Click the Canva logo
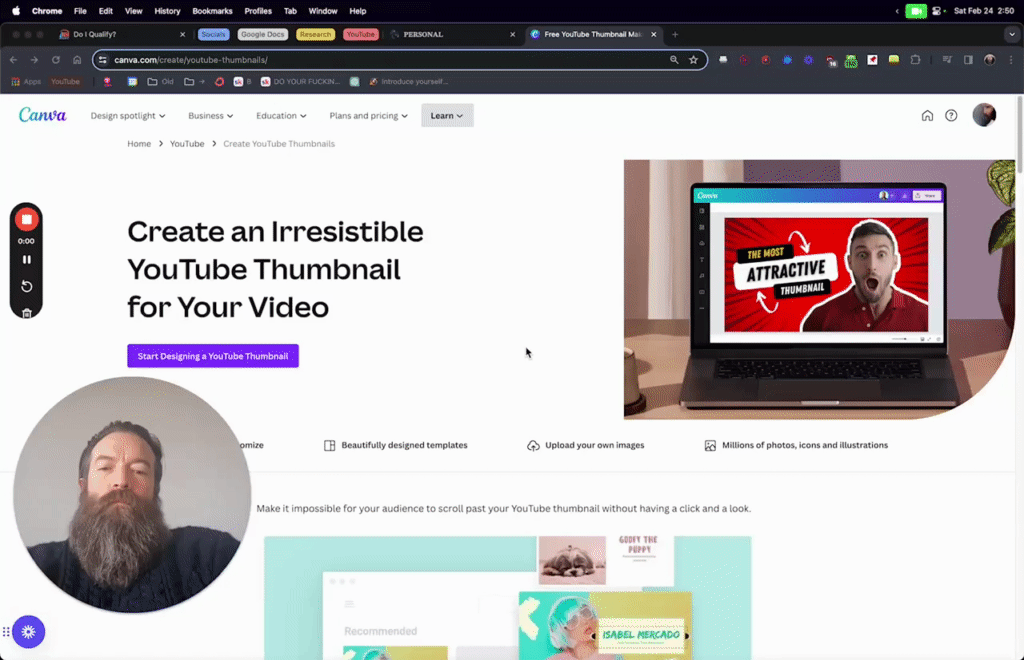The image size is (1024, 660). pyautogui.click(x=42, y=115)
